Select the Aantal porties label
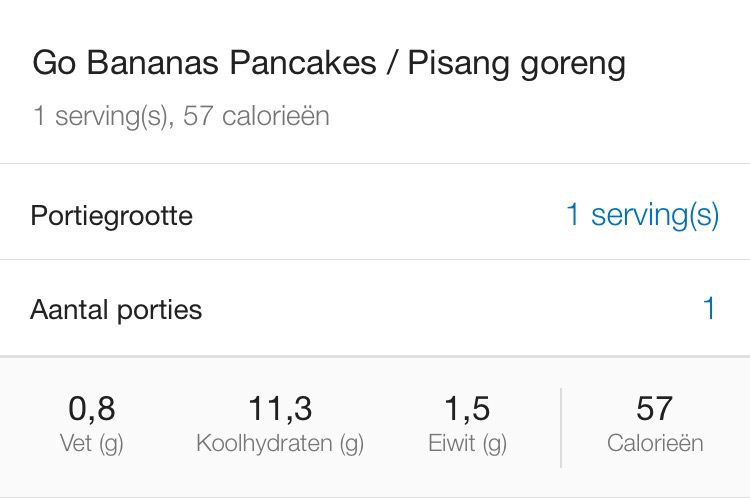Viewport: 750px width, 498px height. pyautogui.click(x=116, y=310)
